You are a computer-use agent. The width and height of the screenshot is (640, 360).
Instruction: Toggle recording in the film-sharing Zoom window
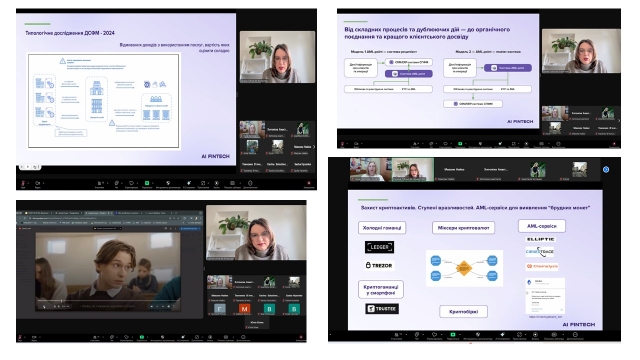coord(210,337)
